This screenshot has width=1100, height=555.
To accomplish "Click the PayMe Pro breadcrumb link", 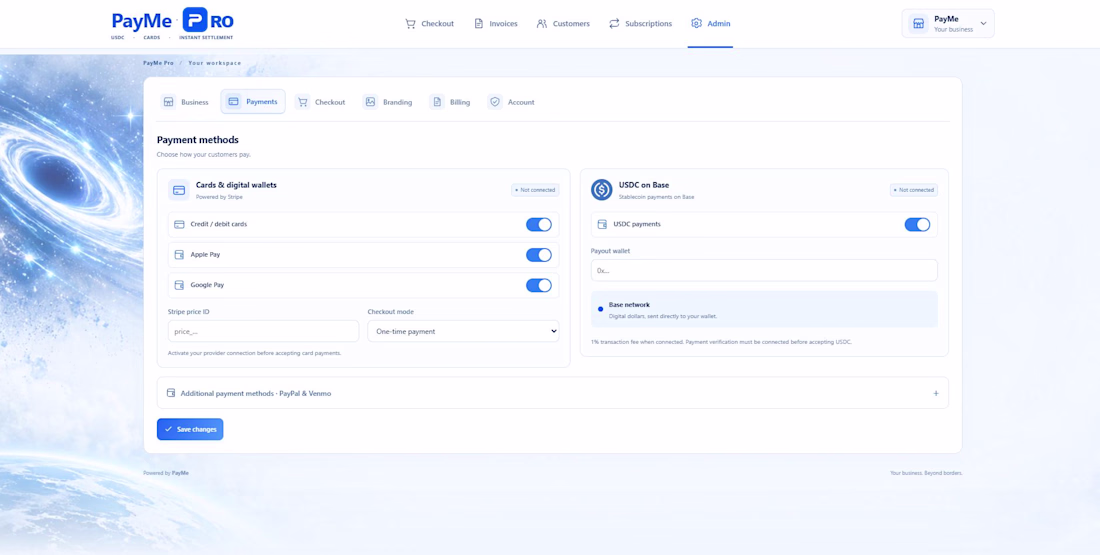I will point(159,63).
